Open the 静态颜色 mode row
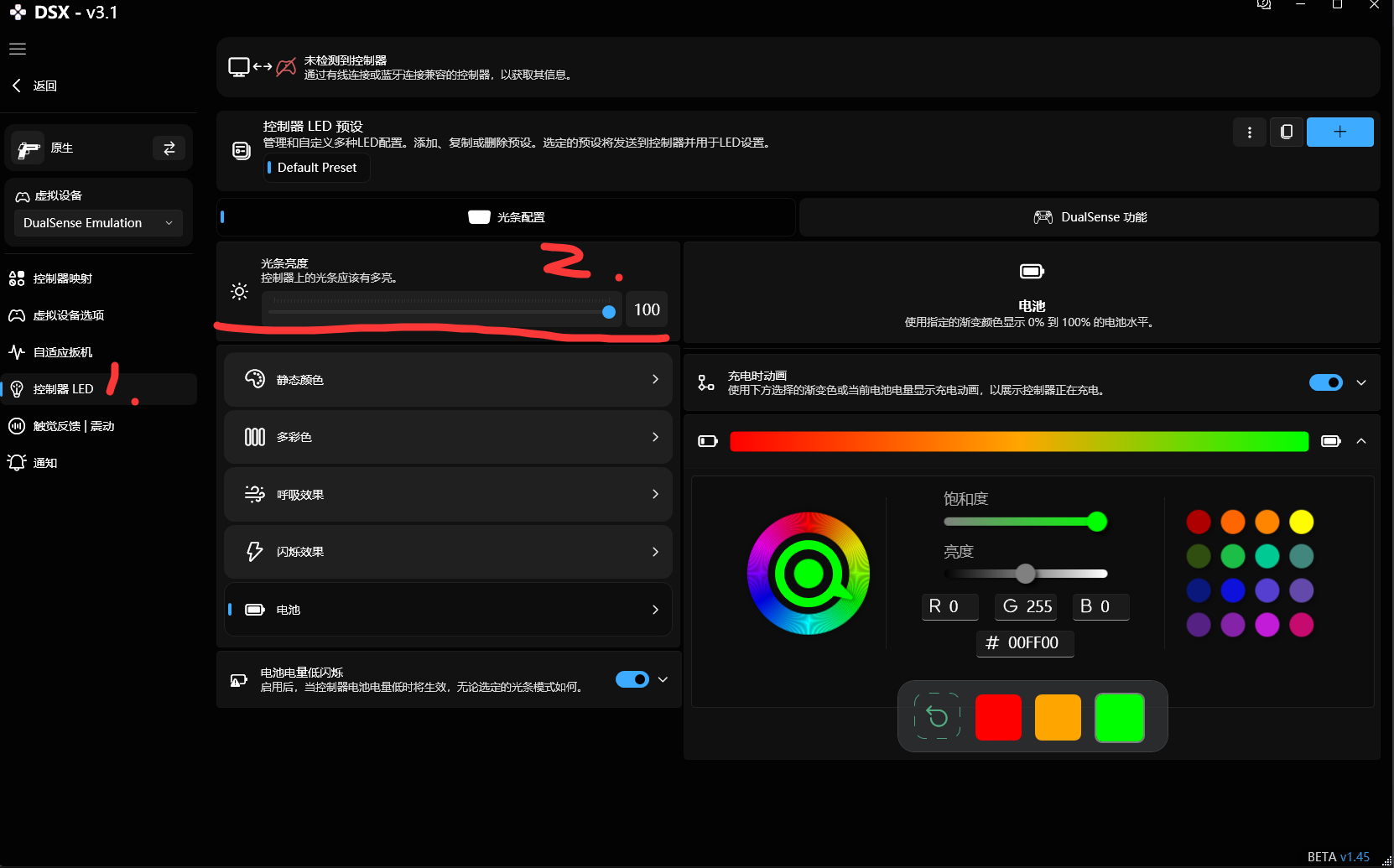The height and width of the screenshot is (868, 1394). pyautogui.click(x=448, y=380)
